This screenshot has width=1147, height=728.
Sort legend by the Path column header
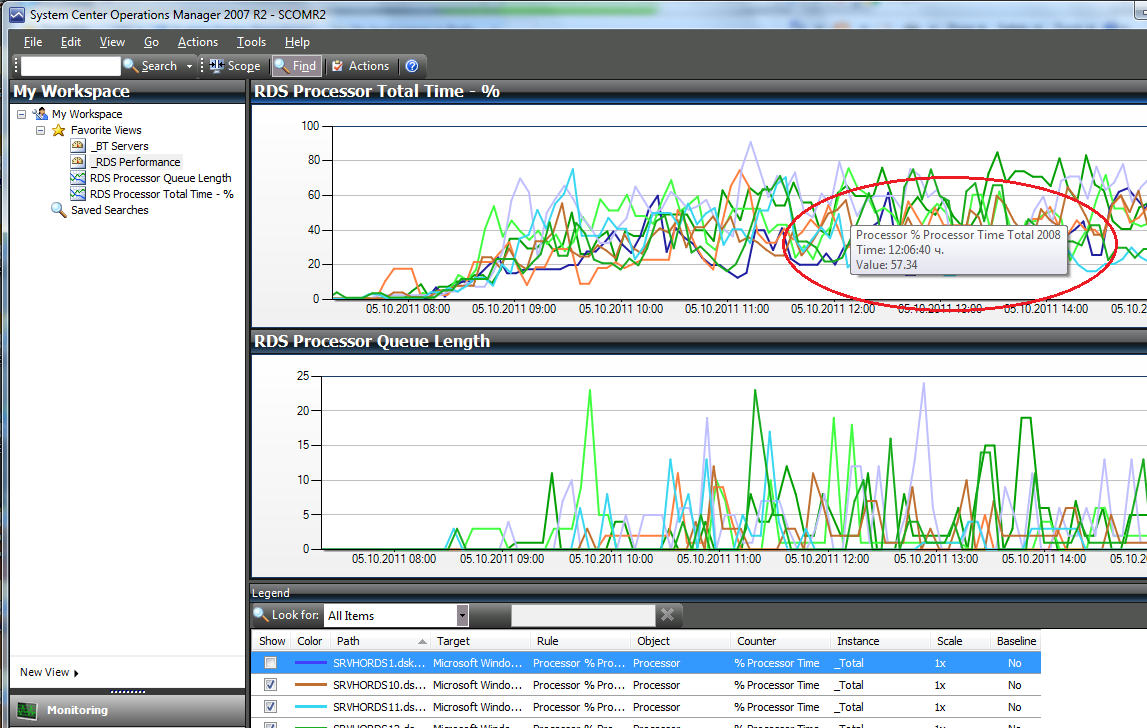pyautogui.click(x=380, y=641)
